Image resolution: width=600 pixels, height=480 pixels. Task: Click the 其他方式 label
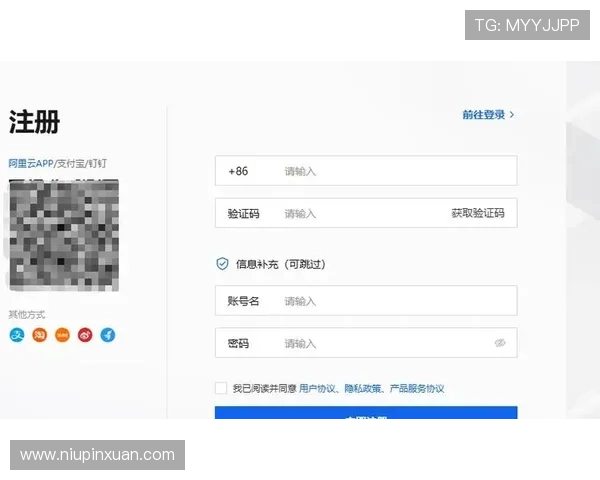coord(27,315)
